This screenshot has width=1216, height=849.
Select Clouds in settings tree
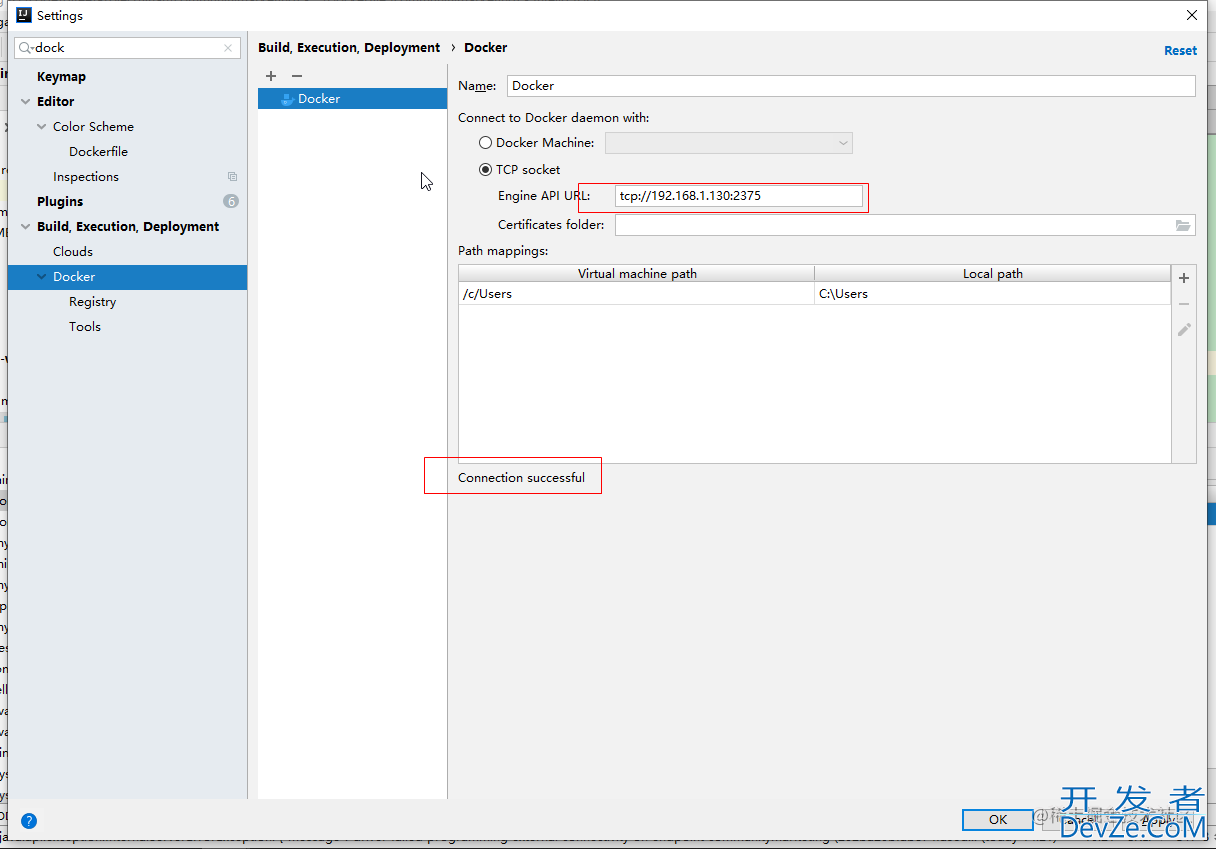point(73,252)
